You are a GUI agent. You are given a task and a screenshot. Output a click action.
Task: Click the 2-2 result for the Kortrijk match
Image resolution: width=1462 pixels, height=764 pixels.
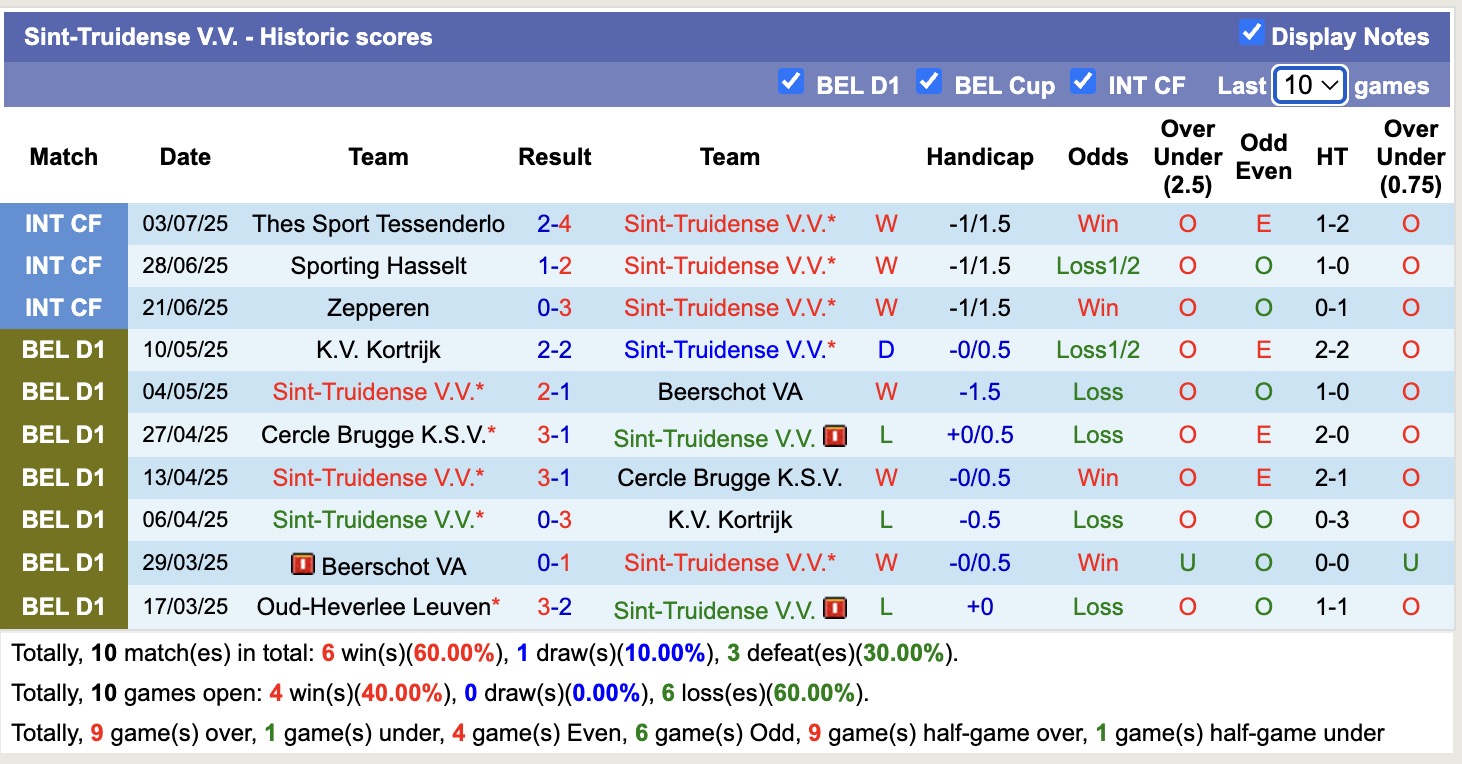pos(554,349)
